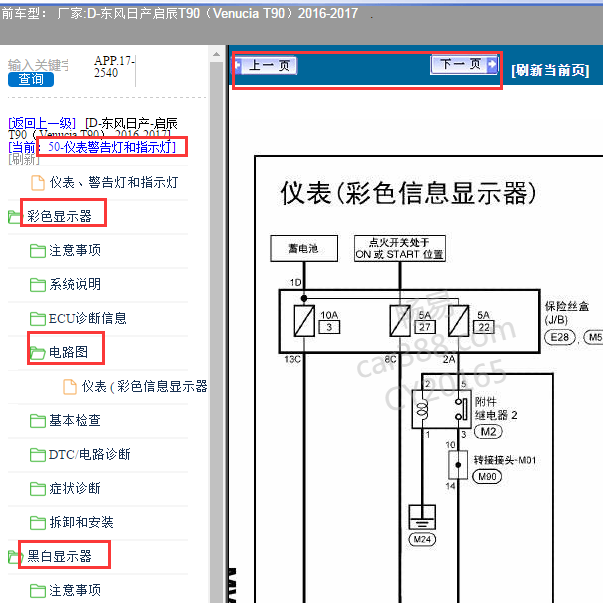Viewport: 603px width, 603px height.
Task: Select the 黑白显示器 folder
Action: [59, 556]
